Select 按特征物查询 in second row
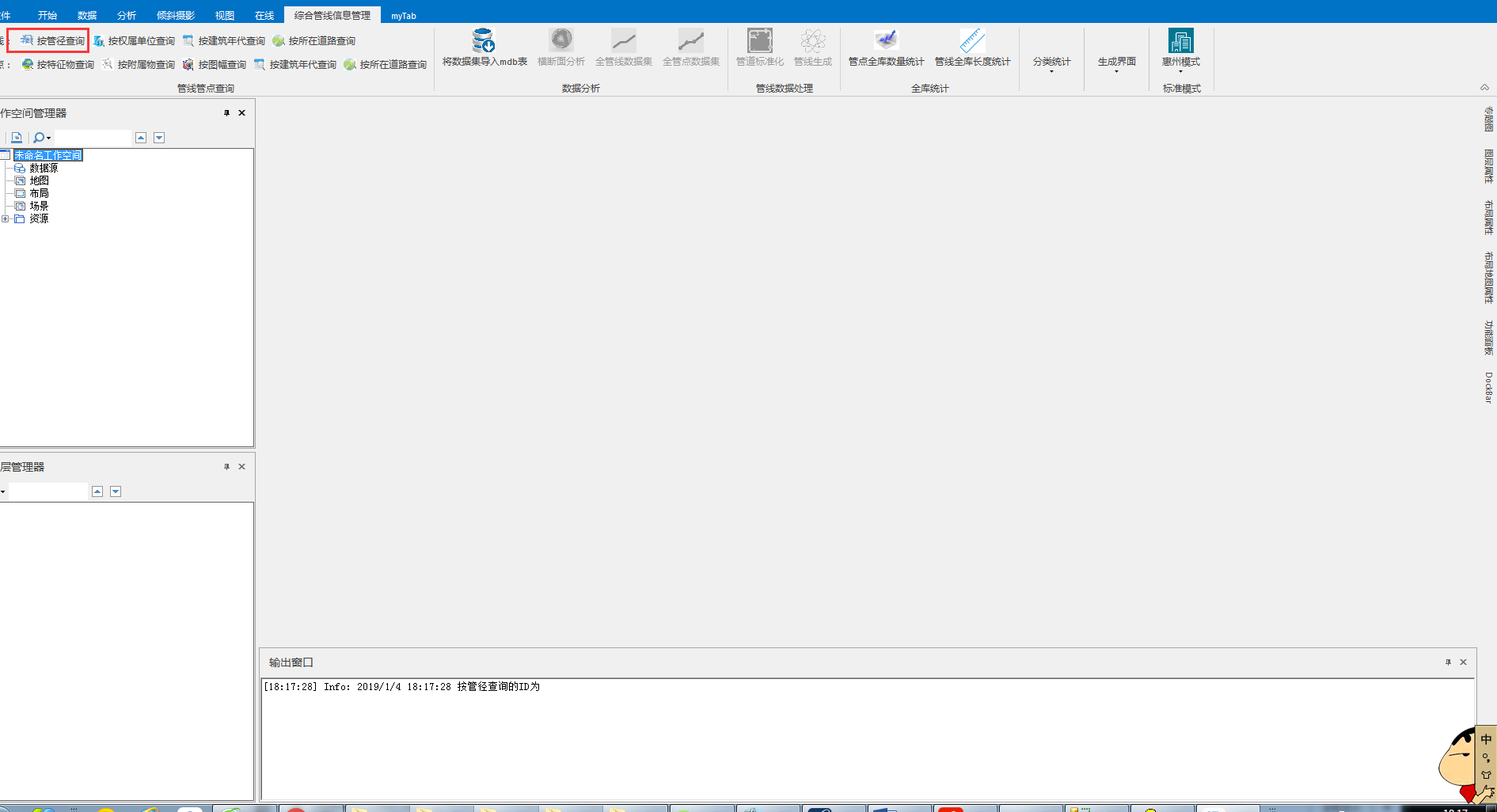Screen dimensions: 1497x812 click(59, 64)
